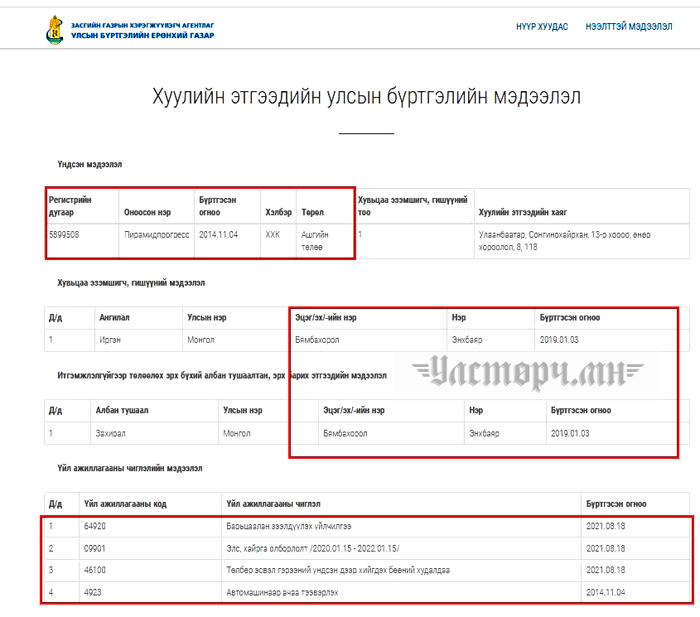Viewport: 700px width, 617px height.
Task: Click activity code 46100 cell
Action: (x=96, y=570)
